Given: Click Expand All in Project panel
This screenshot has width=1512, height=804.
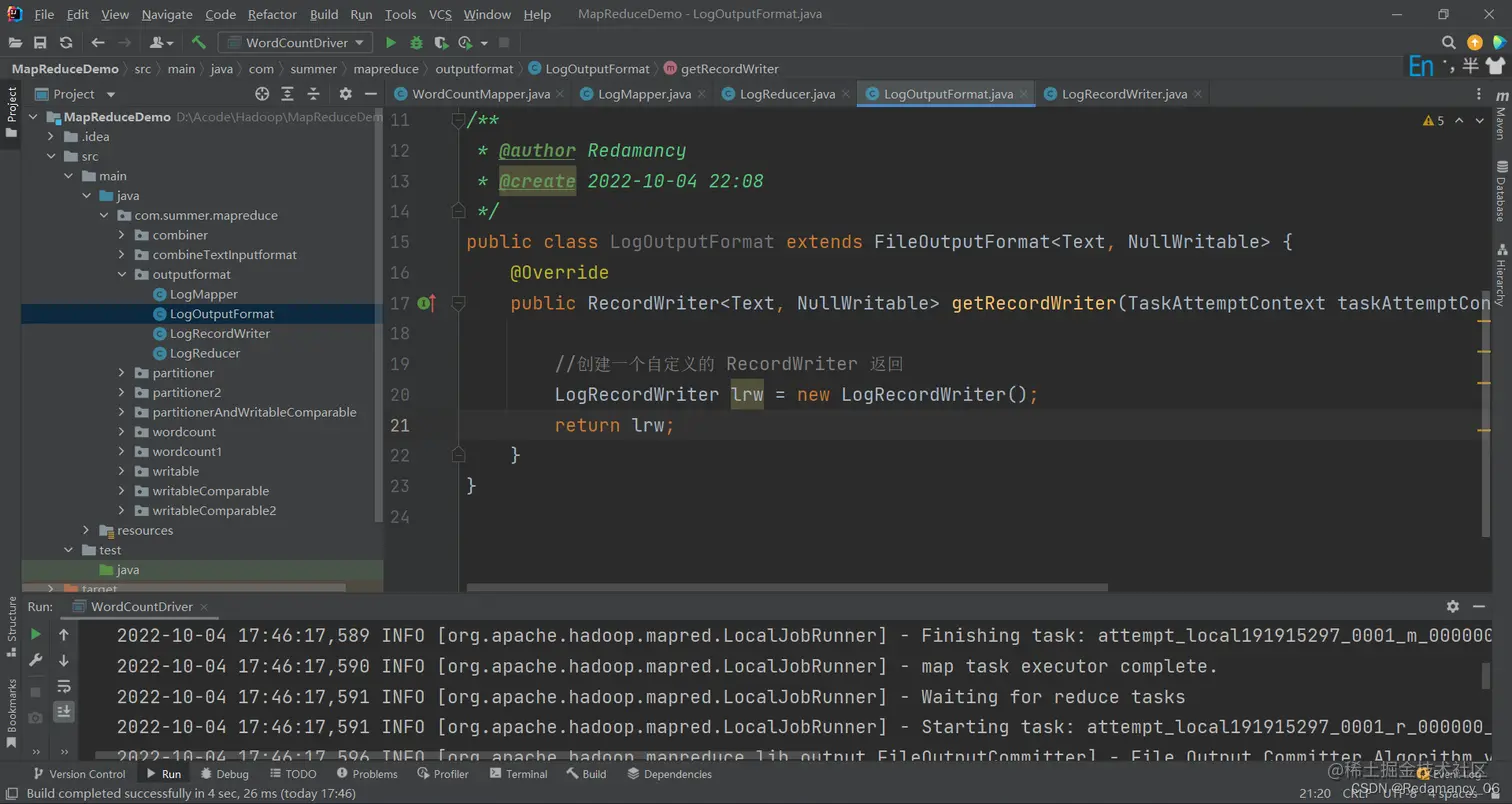Looking at the screenshot, I should pyautogui.click(x=288, y=93).
